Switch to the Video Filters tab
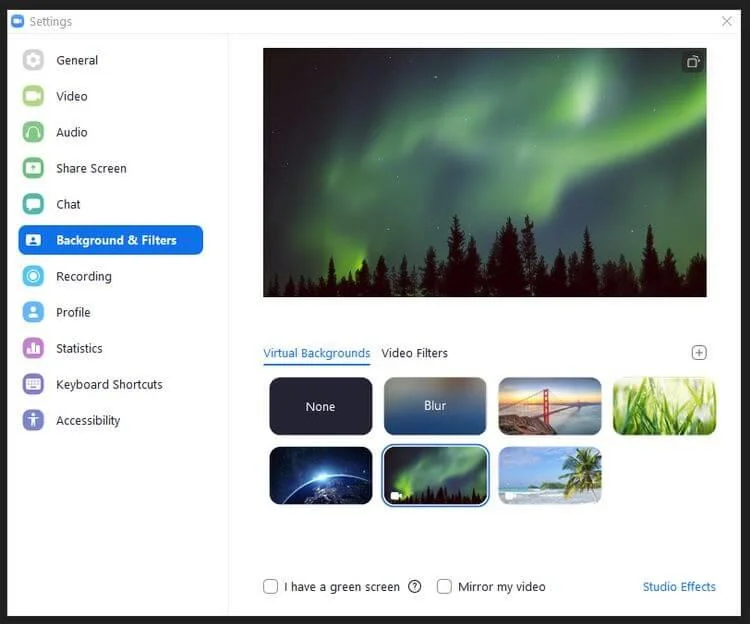This screenshot has width=750, height=624. click(414, 353)
